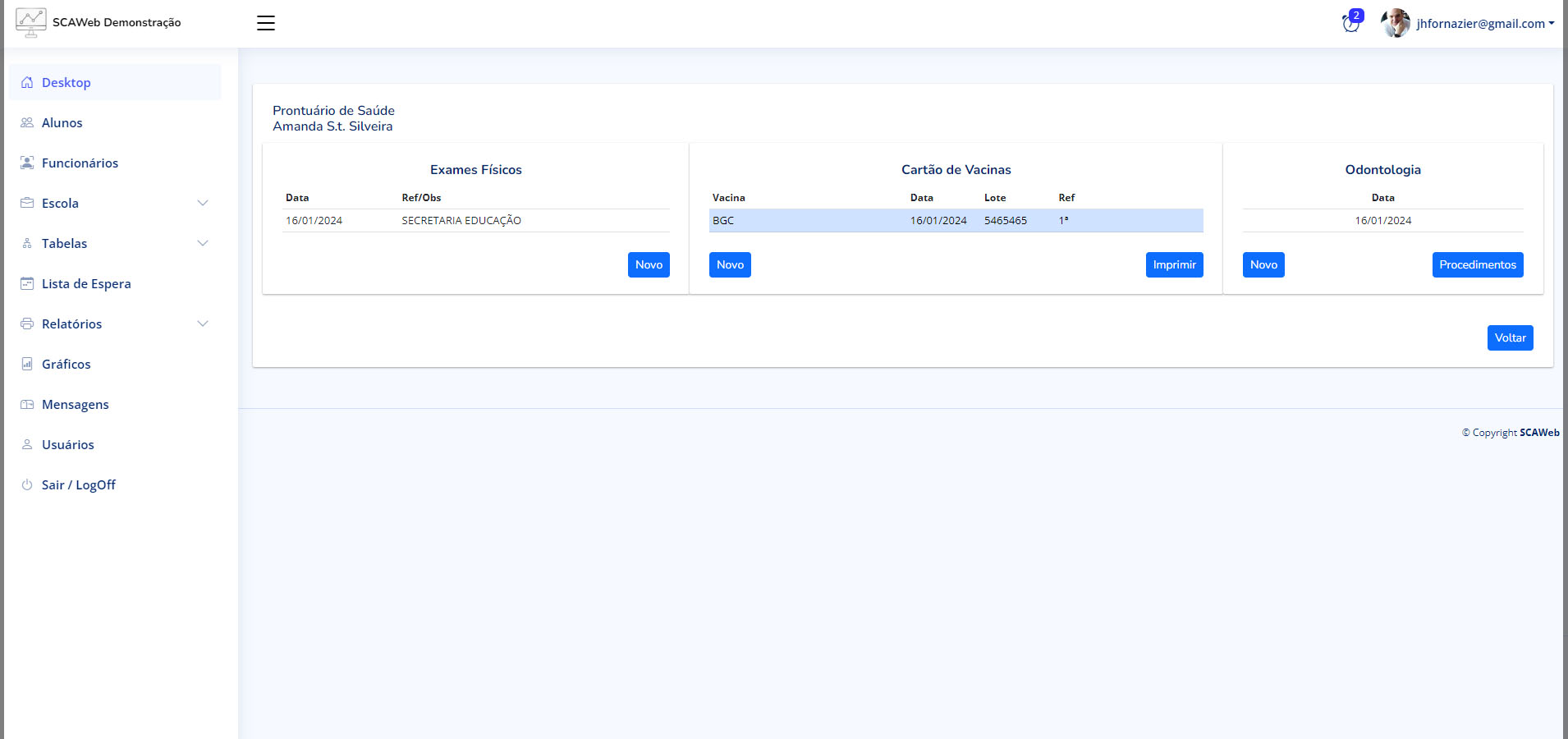Expand the Tabelas submenu chevron
This screenshot has width=1568, height=739.
(203, 244)
